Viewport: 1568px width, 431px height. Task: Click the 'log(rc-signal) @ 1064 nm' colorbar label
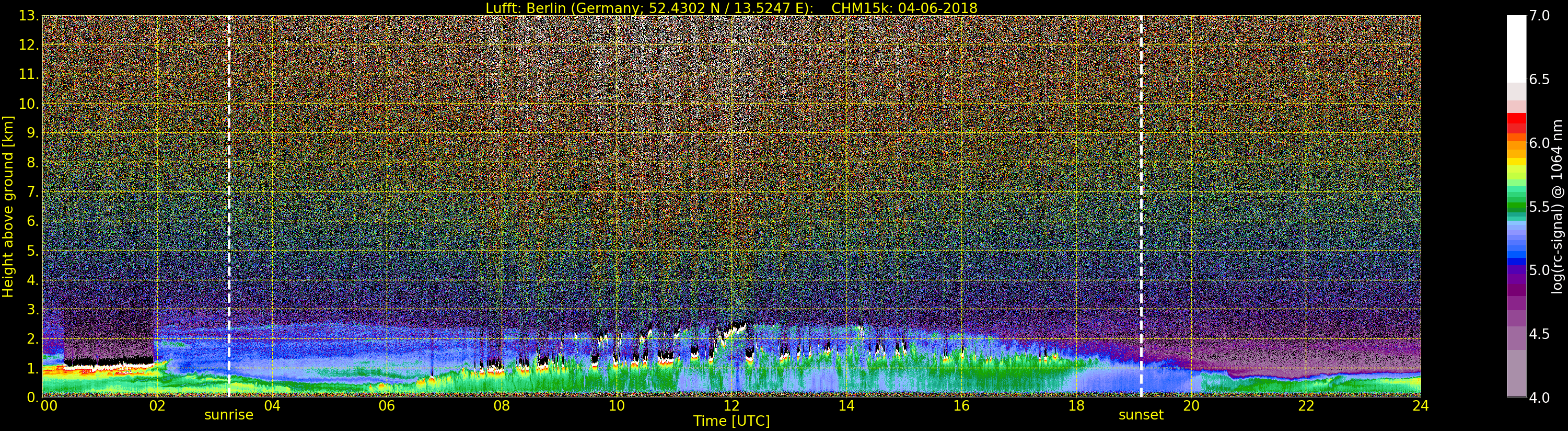(1557, 206)
